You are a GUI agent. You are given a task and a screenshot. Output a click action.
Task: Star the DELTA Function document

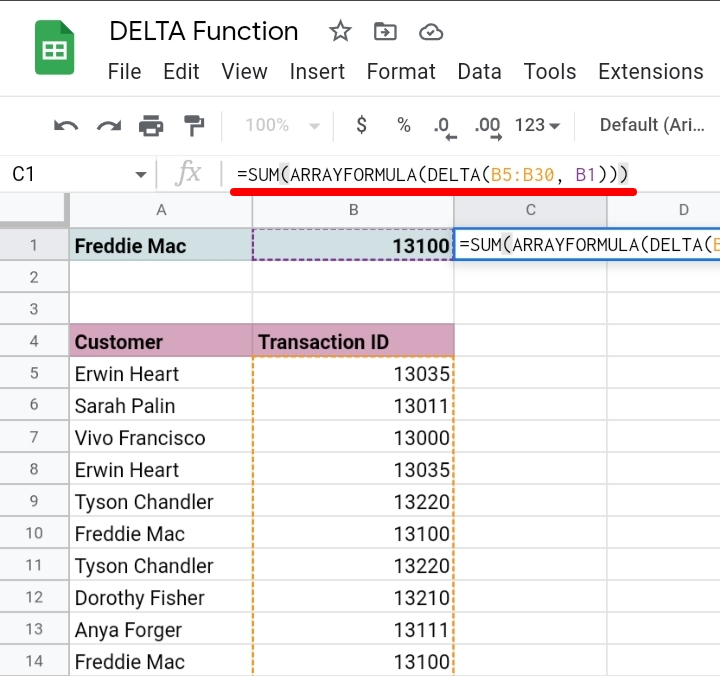click(340, 32)
